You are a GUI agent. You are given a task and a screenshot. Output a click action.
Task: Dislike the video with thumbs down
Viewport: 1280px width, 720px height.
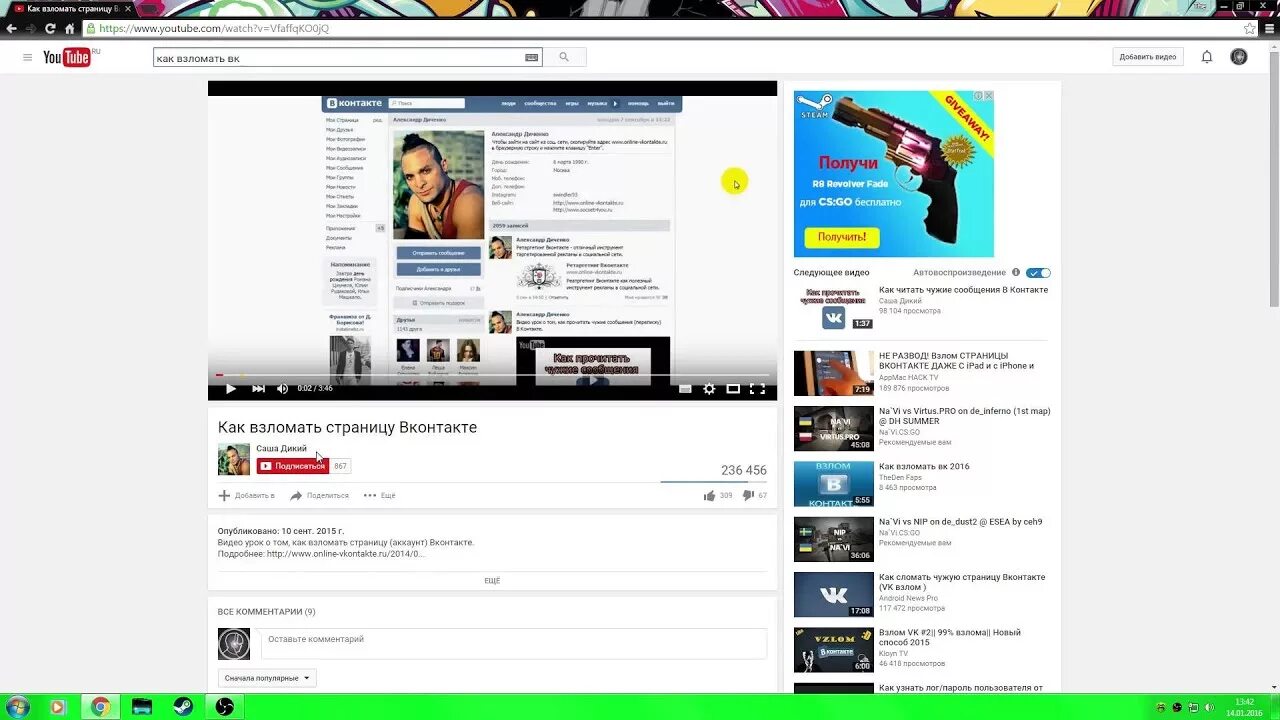point(747,495)
